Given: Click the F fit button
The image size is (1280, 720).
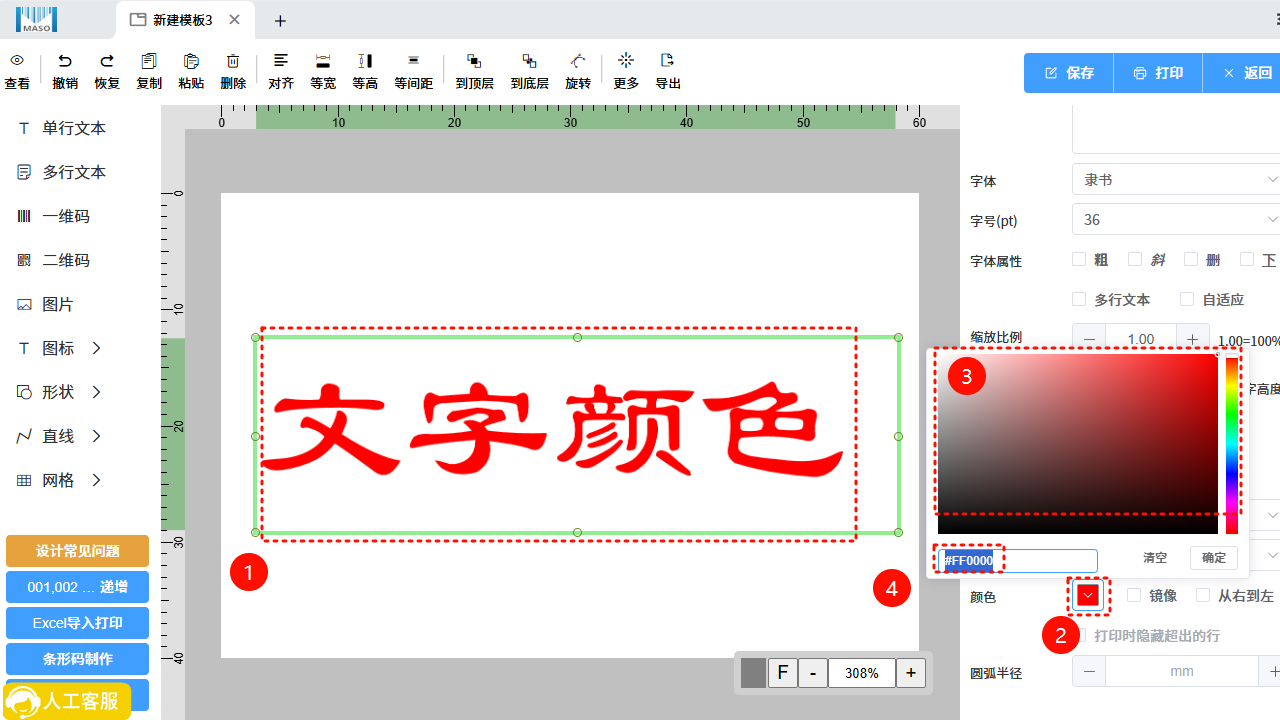Looking at the screenshot, I should pos(783,673).
